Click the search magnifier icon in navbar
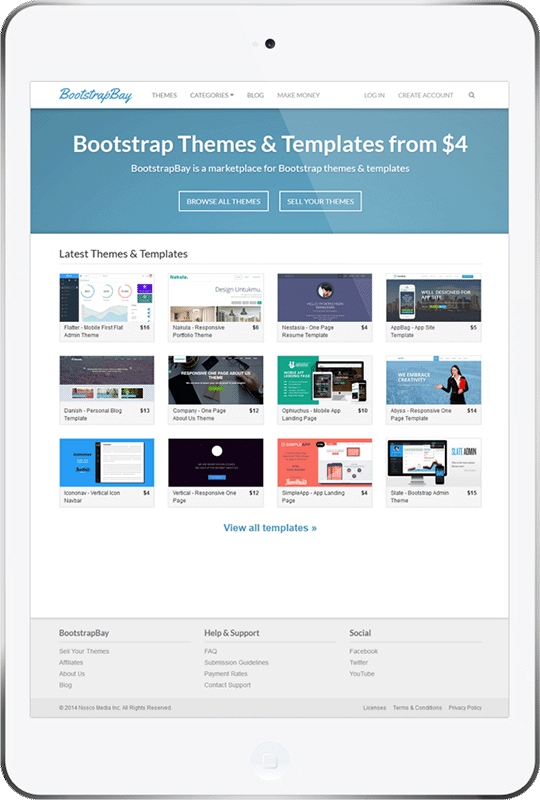Image resolution: width=540 pixels, height=800 pixels. pyautogui.click(x=472, y=95)
